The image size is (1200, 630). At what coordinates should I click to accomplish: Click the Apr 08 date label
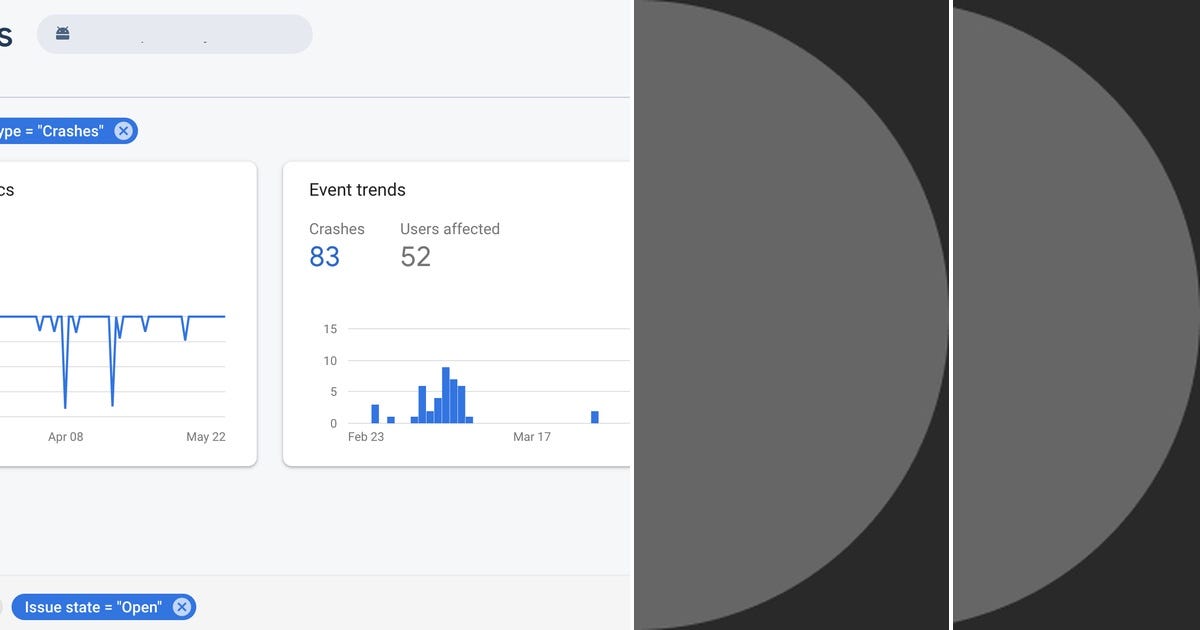click(66, 437)
